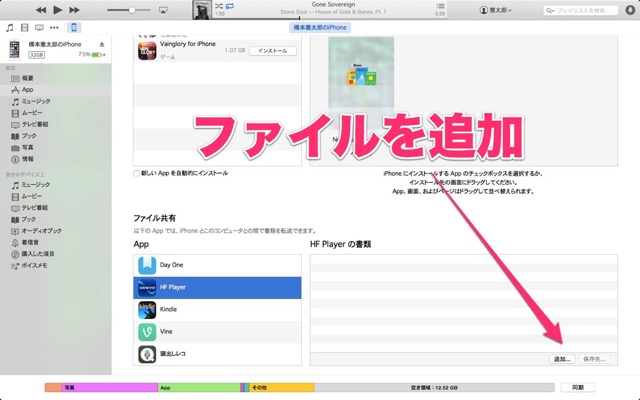Select 頭出しレコ app in list
This screenshot has width=640, height=400.
[217, 354]
